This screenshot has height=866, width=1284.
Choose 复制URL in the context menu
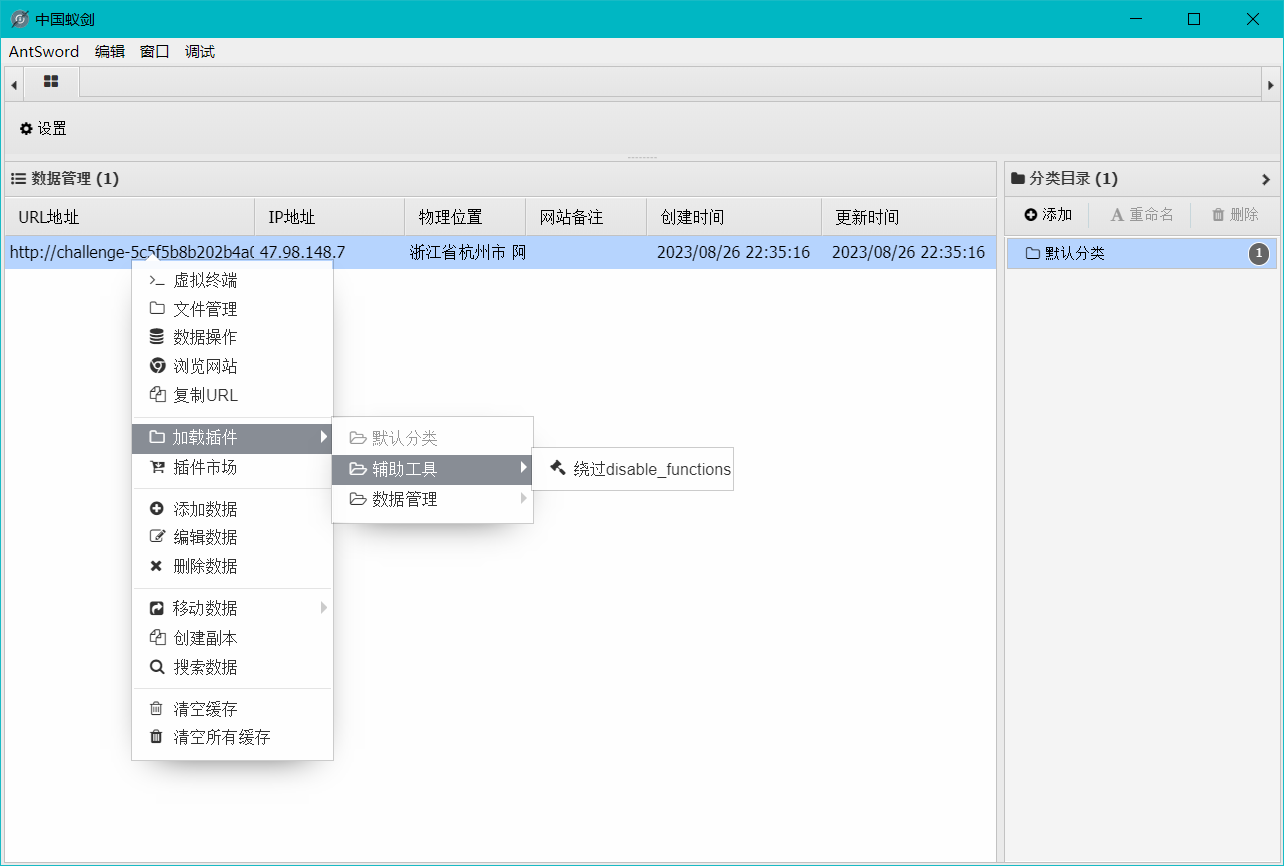(205, 395)
